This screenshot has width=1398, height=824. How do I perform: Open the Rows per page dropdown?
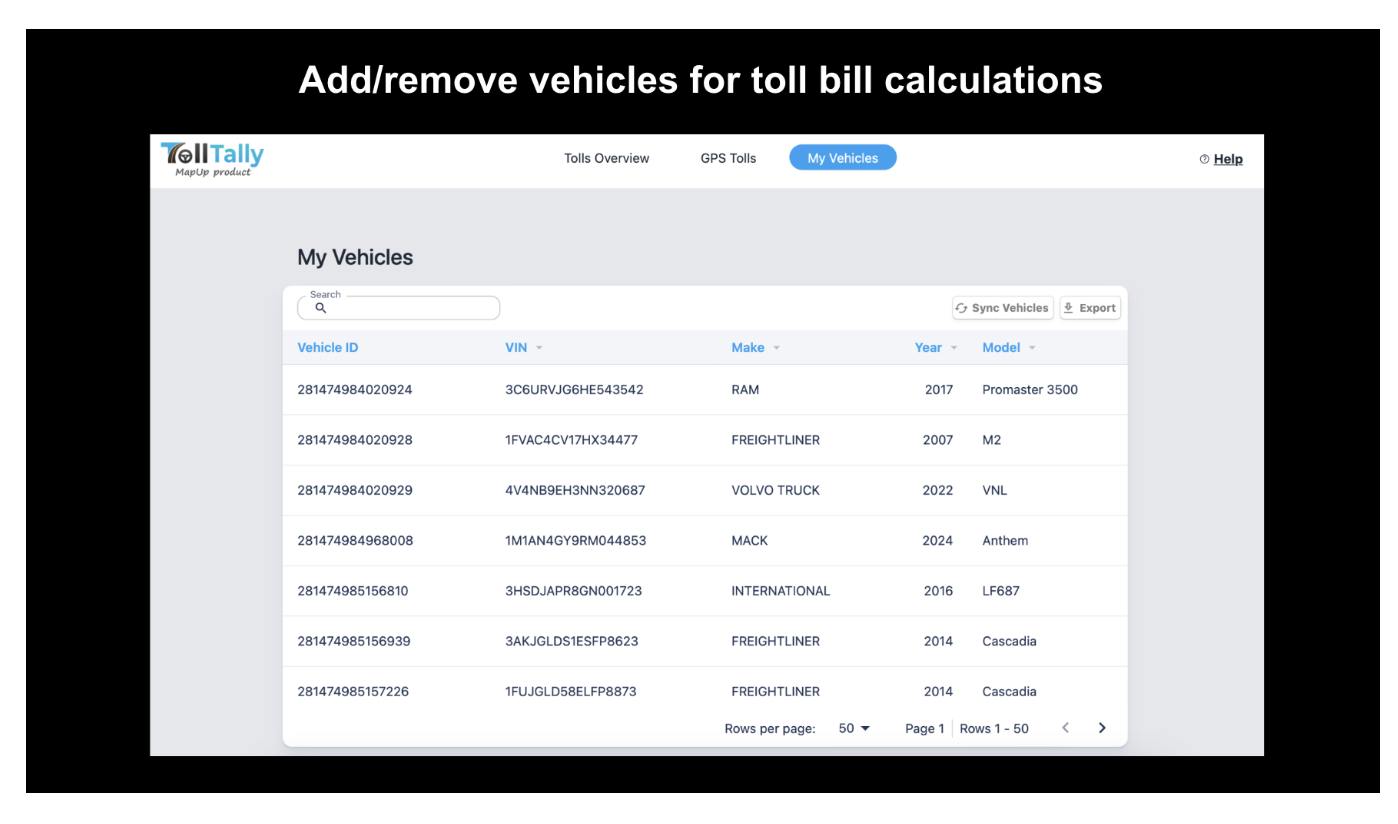coord(854,728)
